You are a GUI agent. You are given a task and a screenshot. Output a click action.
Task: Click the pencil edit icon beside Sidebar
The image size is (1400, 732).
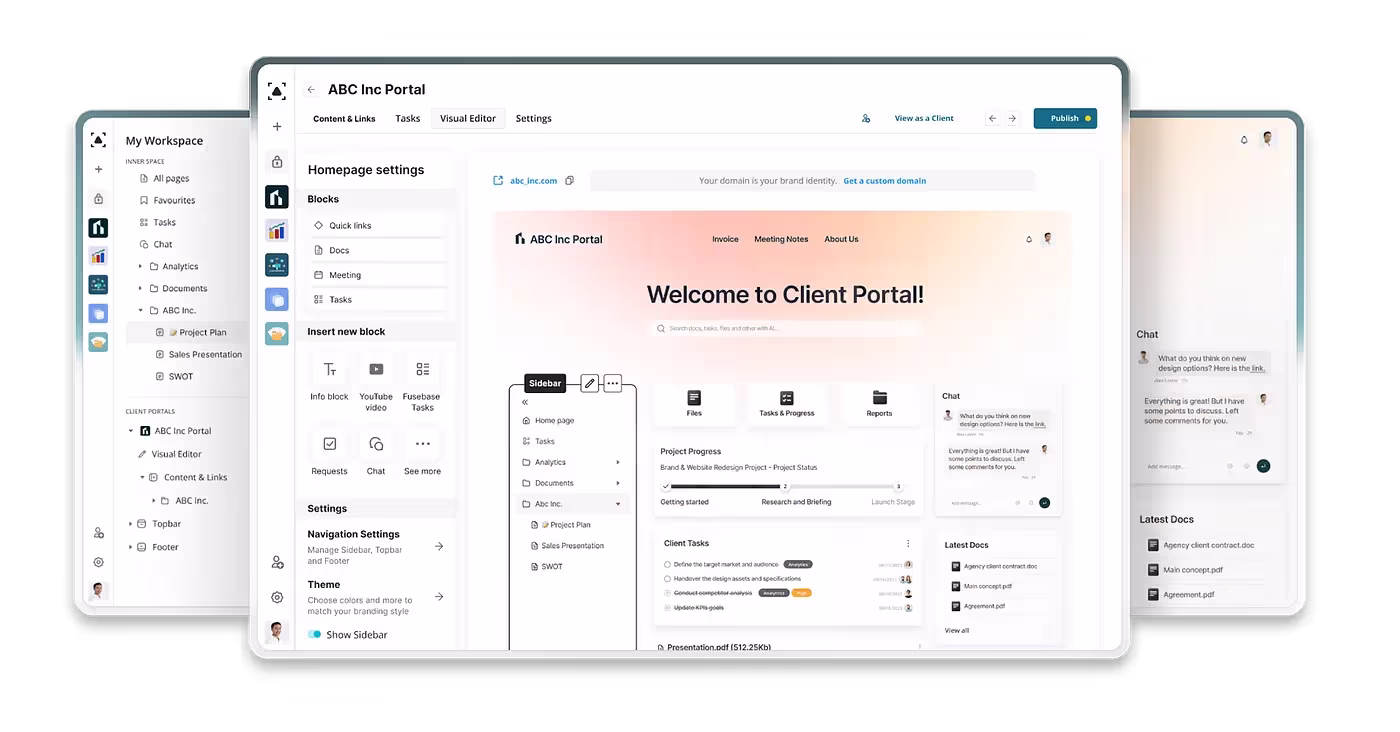589,383
